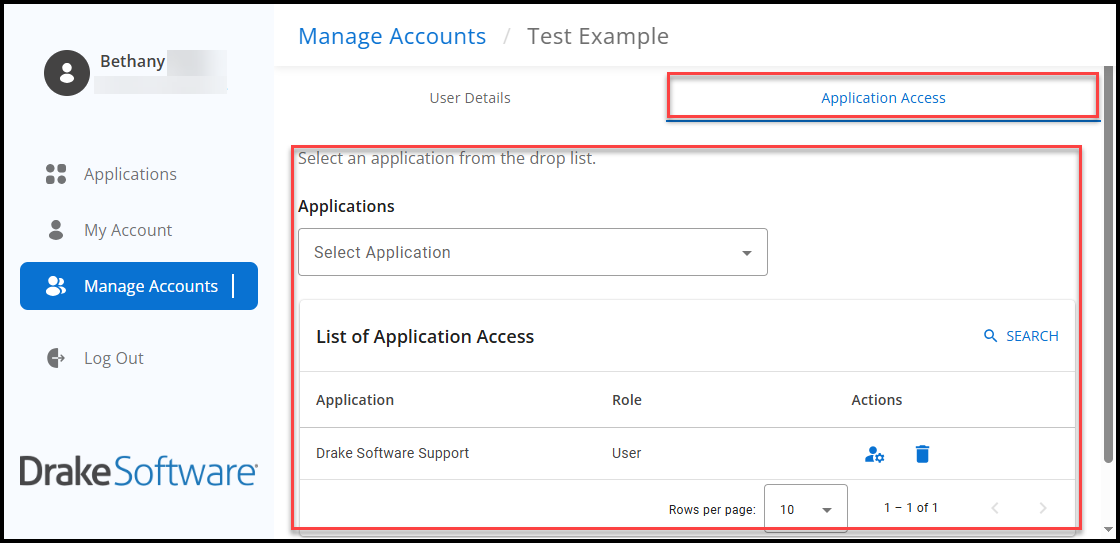Click the Drake Software logo
This screenshot has width=1120, height=543.
[x=139, y=470]
